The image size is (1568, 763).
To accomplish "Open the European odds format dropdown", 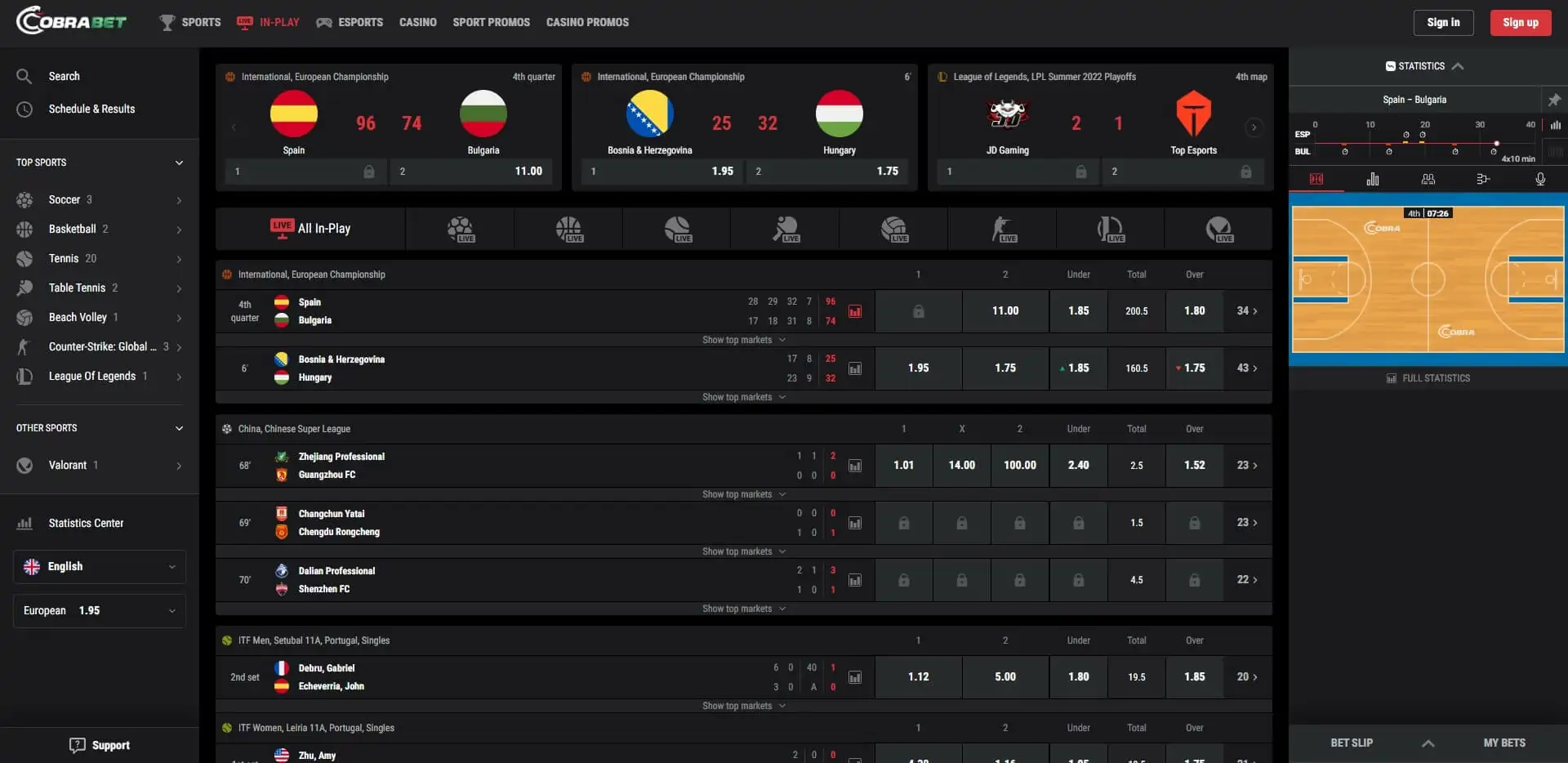I will [98, 610].
